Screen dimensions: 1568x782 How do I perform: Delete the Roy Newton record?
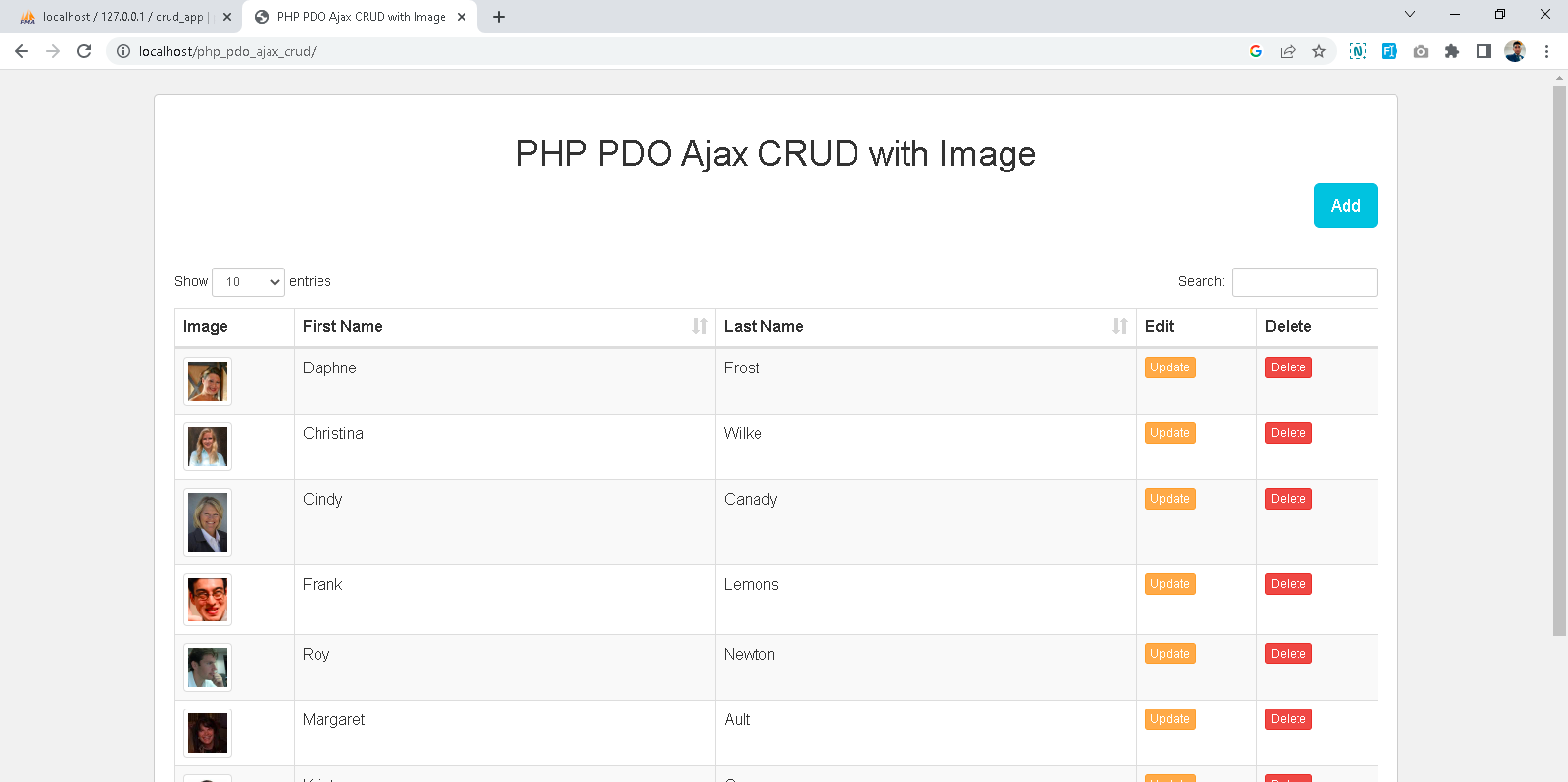click(1289, 654)
